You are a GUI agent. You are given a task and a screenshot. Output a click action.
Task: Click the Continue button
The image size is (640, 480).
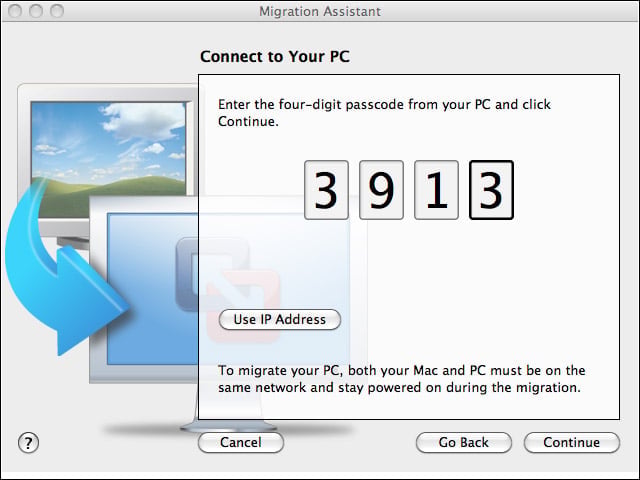tap(571, 442)
